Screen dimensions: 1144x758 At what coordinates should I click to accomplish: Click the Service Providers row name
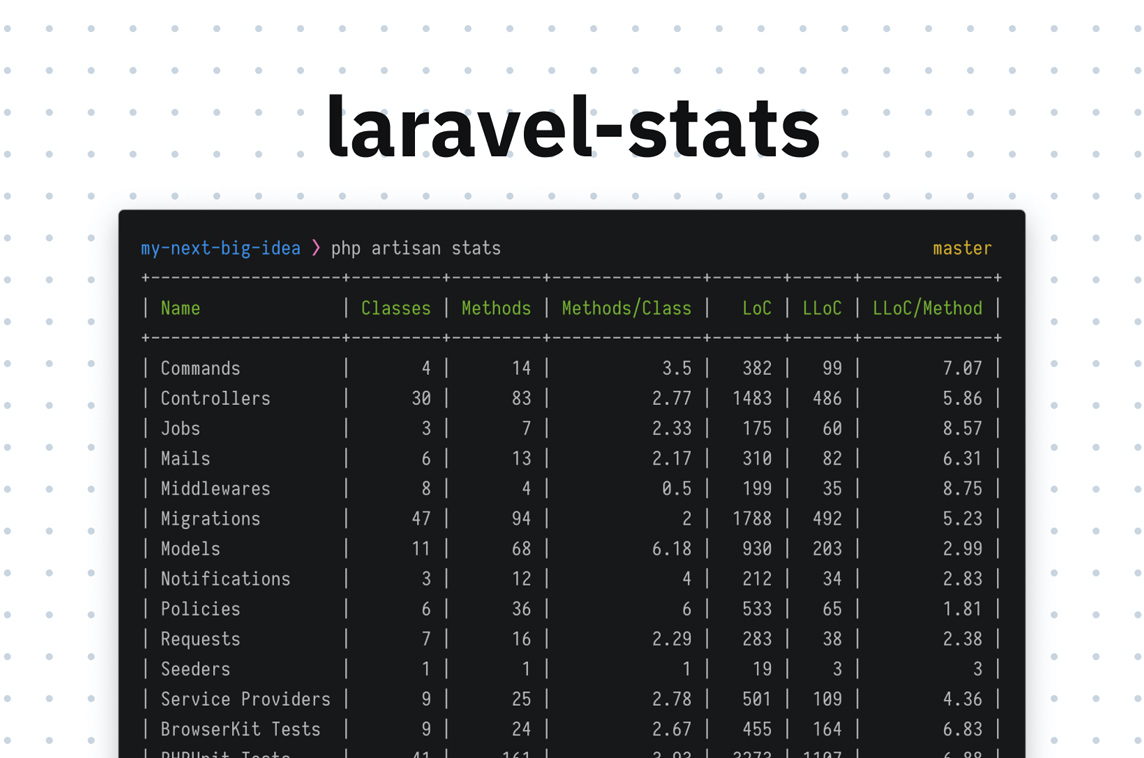[x=245, y=699]
